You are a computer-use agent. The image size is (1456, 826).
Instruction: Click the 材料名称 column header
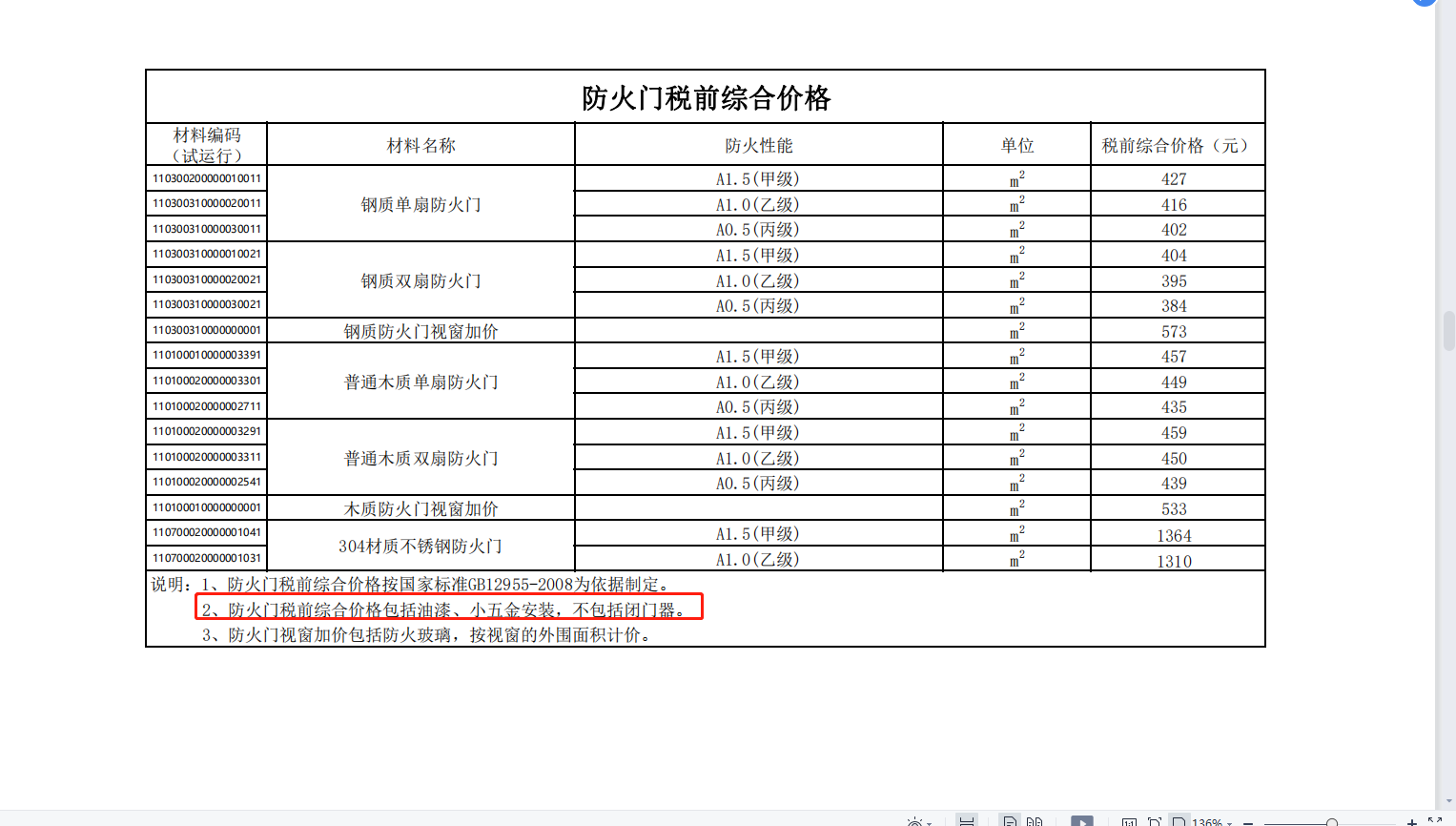pyautogui.click(x=420, y=145)
